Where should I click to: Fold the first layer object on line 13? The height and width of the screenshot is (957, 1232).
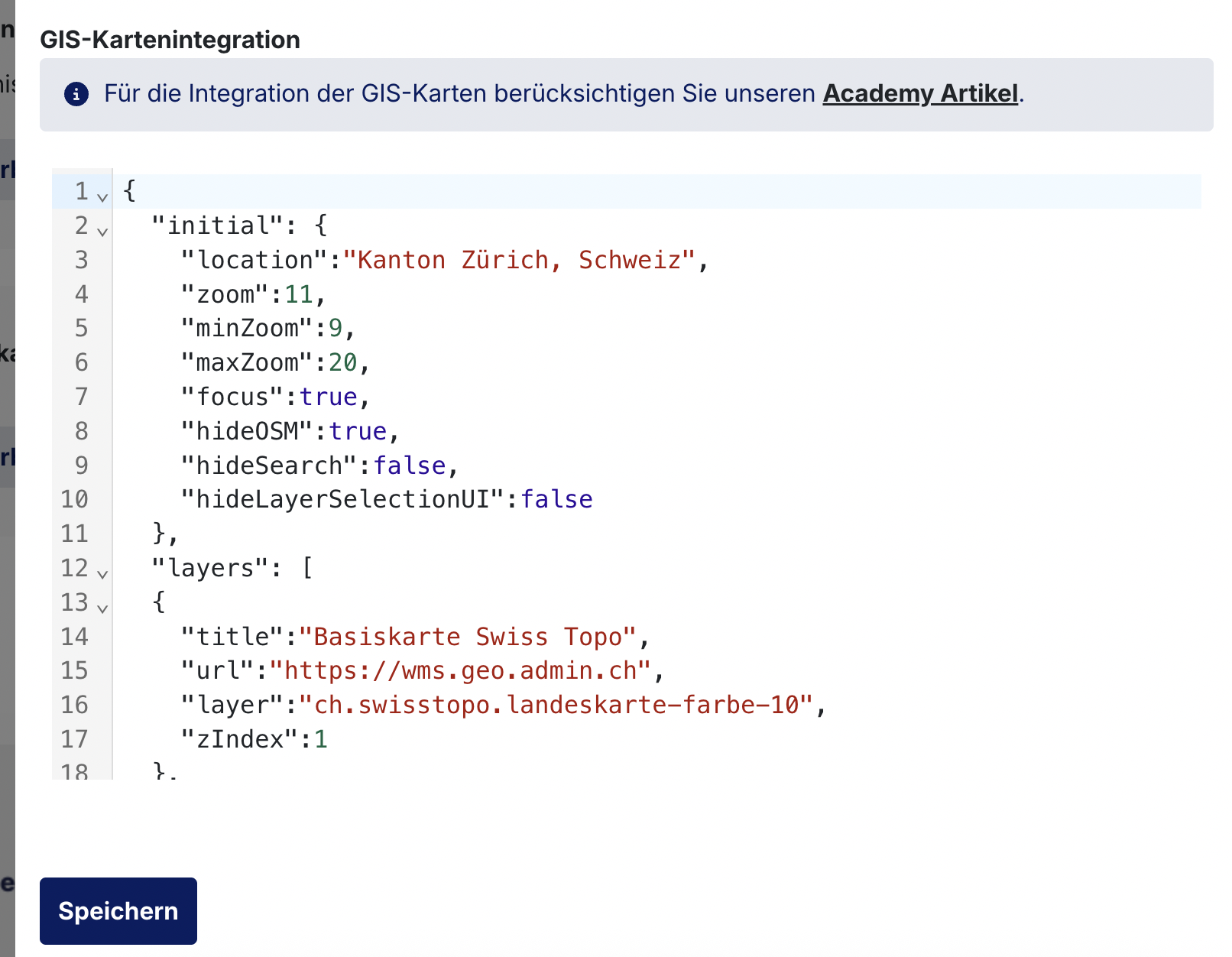(x=102, y=608)
